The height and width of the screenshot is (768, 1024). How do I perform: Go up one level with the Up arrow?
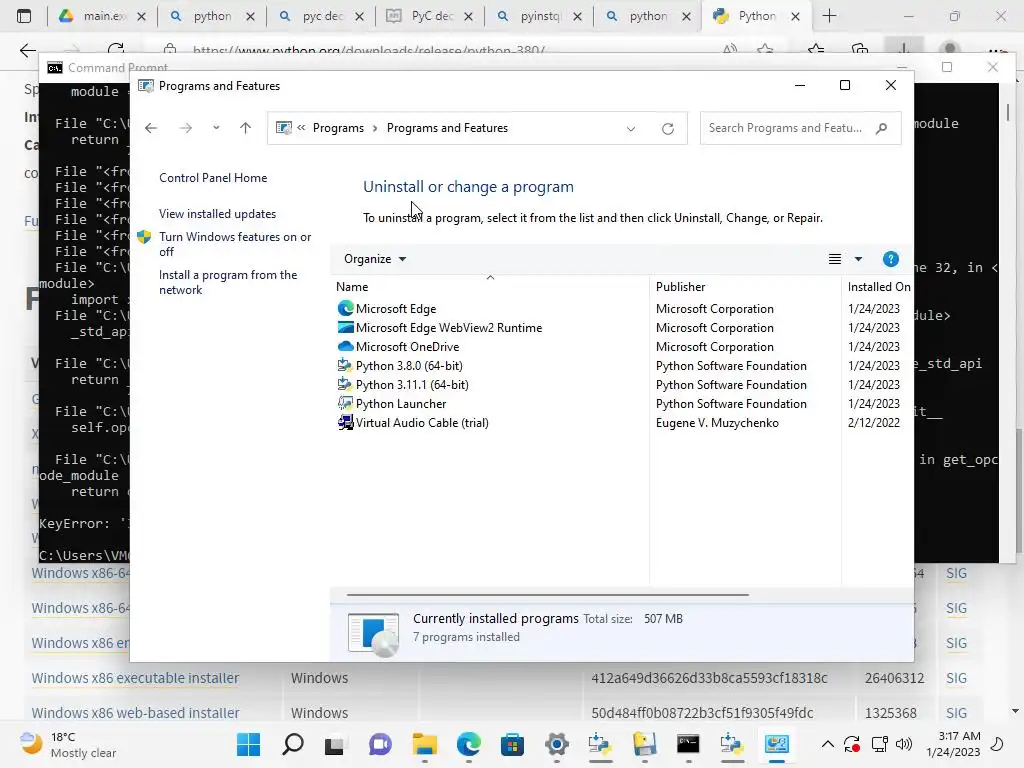click(246, 128)
